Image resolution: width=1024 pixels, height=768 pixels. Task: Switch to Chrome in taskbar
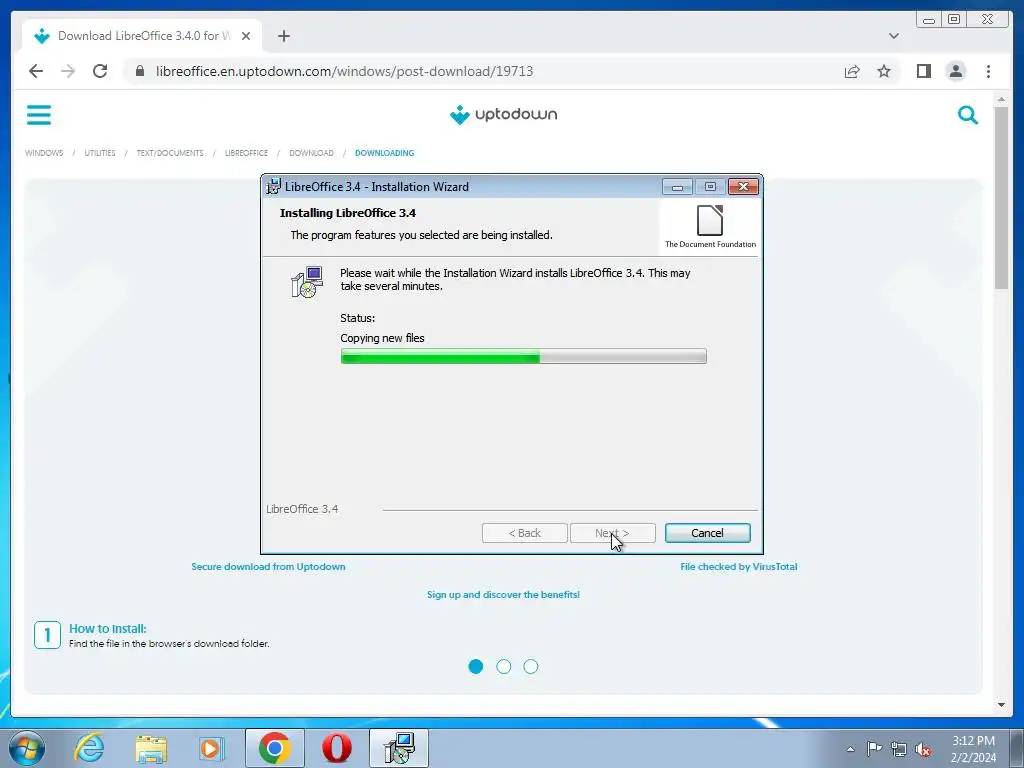click(x=274, y=748)
